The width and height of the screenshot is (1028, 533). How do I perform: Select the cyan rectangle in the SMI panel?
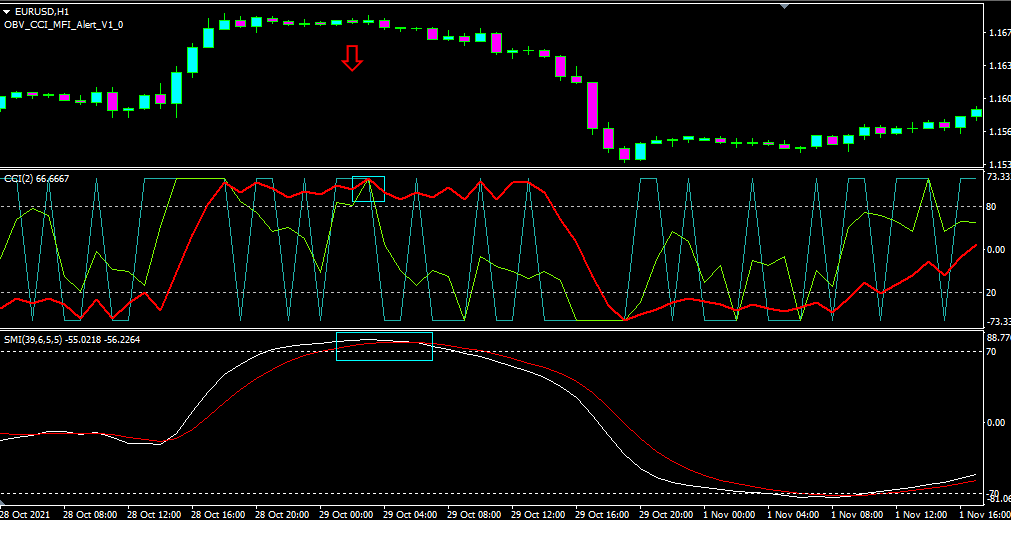(x=384, y=346)
